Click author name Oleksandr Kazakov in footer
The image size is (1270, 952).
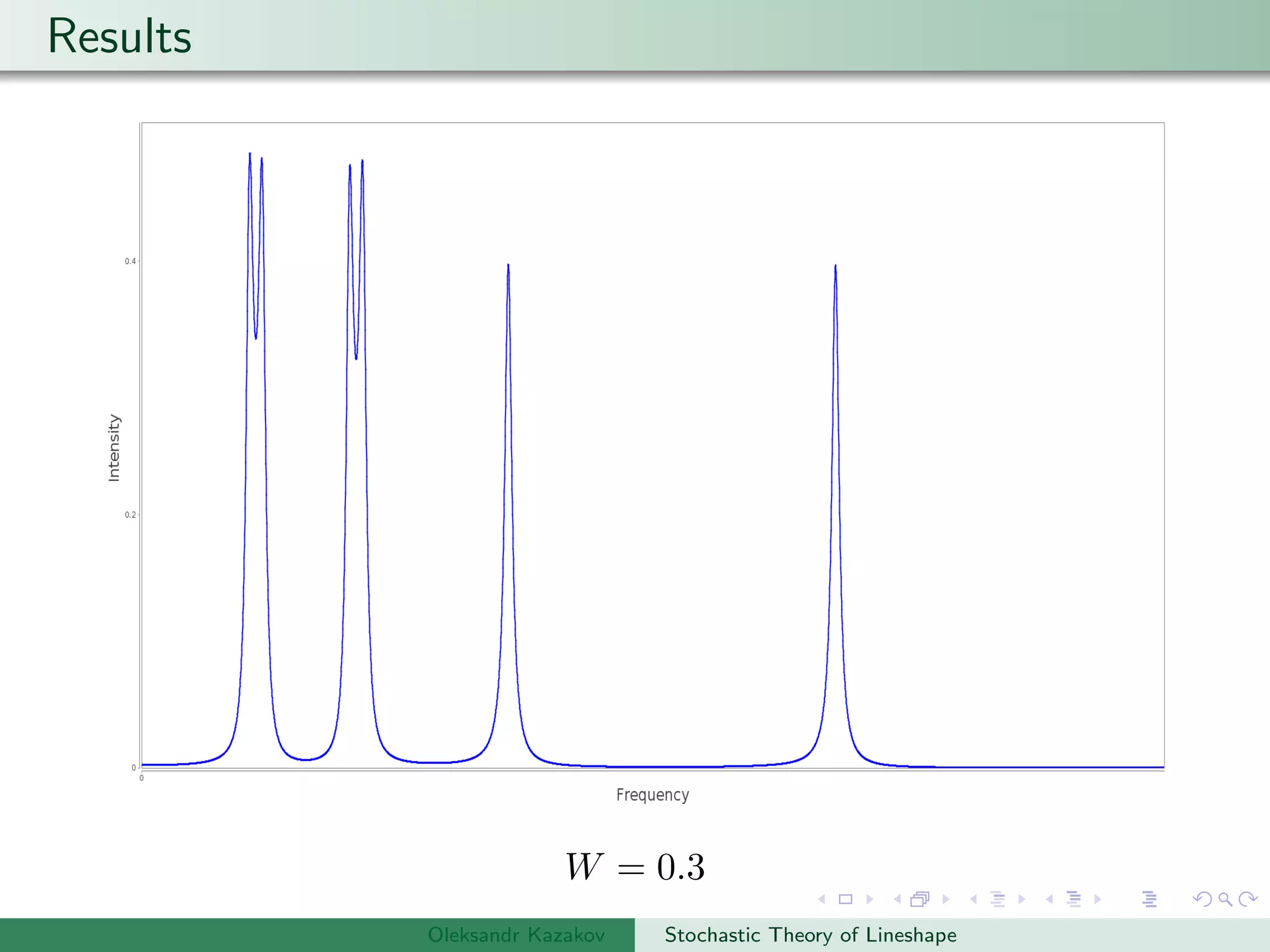pyautogui.click(x=516, y=935)
